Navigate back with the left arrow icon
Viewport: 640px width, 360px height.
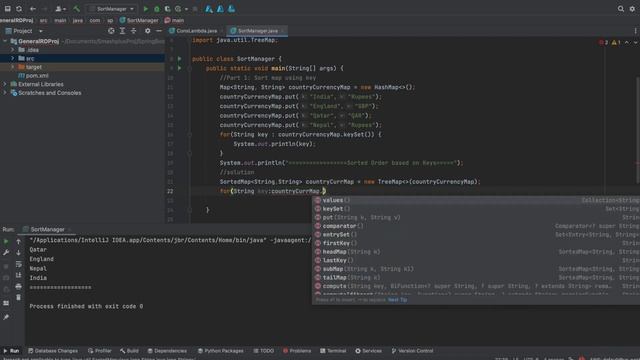coord(33,9)
